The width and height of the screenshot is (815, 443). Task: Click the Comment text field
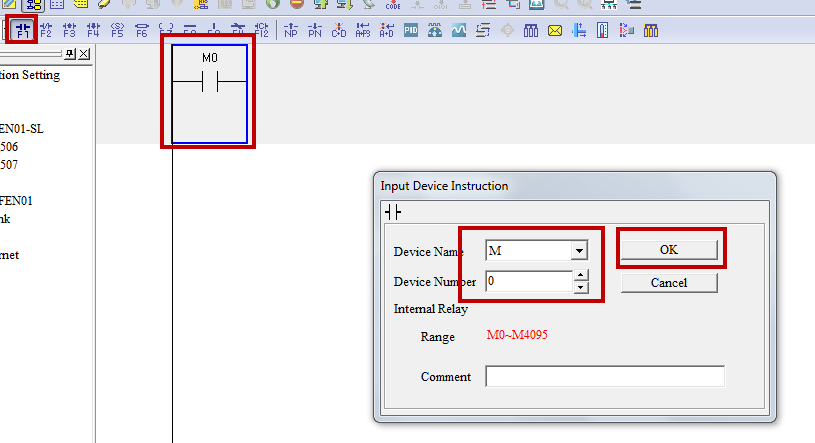click(x=604, y=377)
